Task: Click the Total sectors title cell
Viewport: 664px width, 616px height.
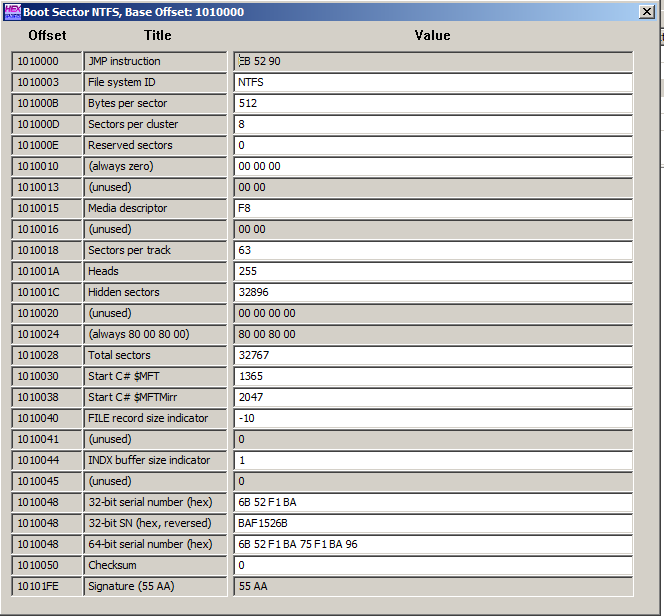Action: pos(155,355)
